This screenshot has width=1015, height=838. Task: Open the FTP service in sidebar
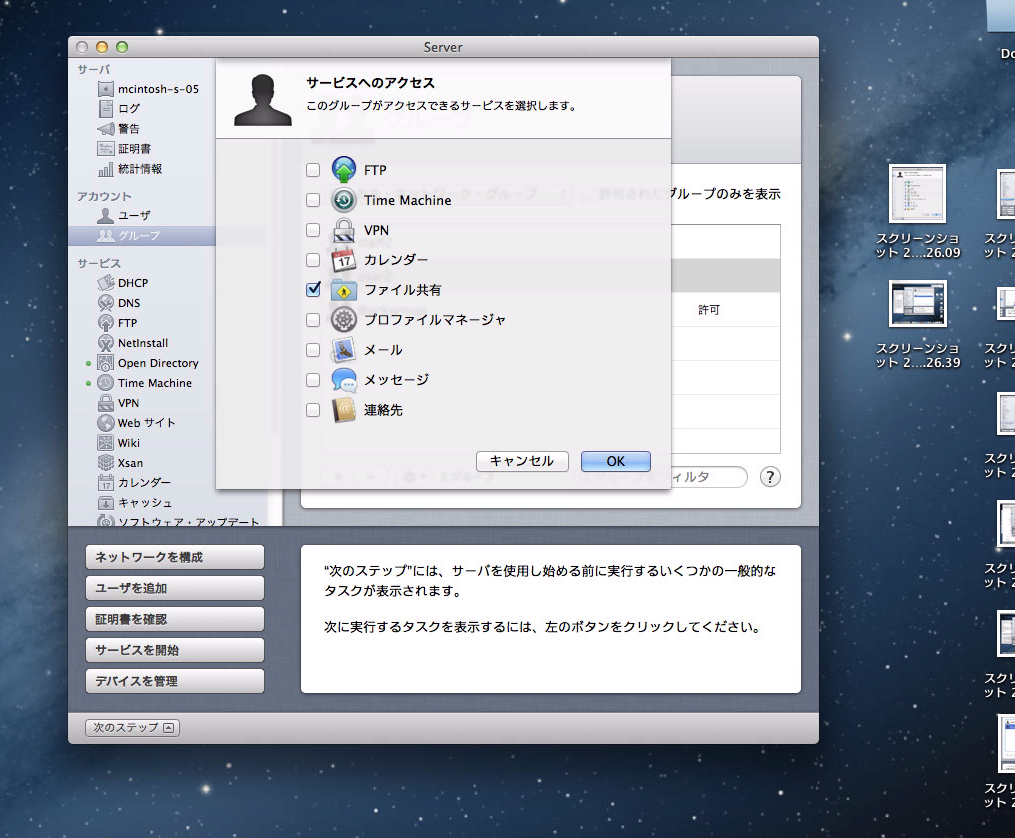tap(118, 323)
